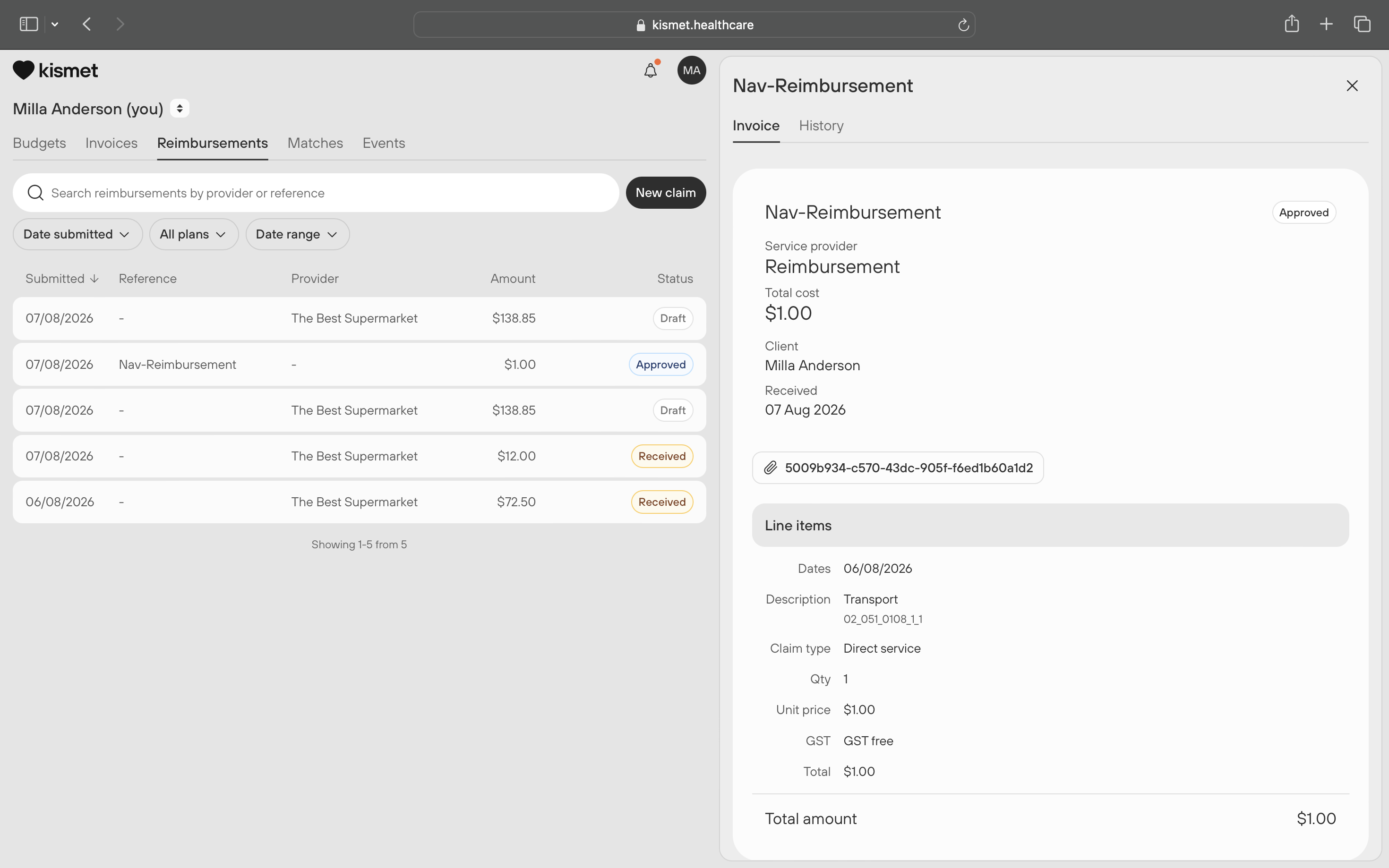1389x868 pixels.
Task: Open the Matches tab
Action: pos(315,143)
